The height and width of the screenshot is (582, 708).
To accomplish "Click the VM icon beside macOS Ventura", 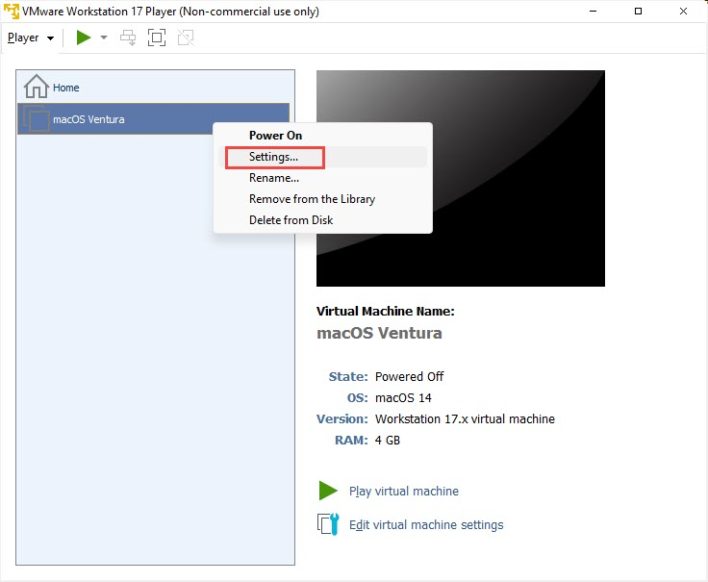I will (36, 120).
